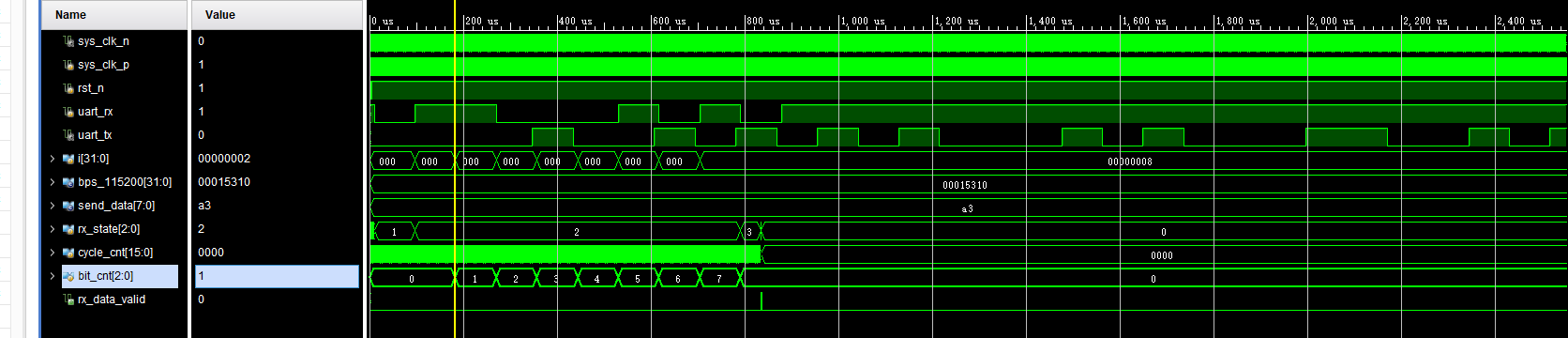1568x338 pixels.
Task: Click the 400 us mark on the time ruler
Action: (576, 21)
